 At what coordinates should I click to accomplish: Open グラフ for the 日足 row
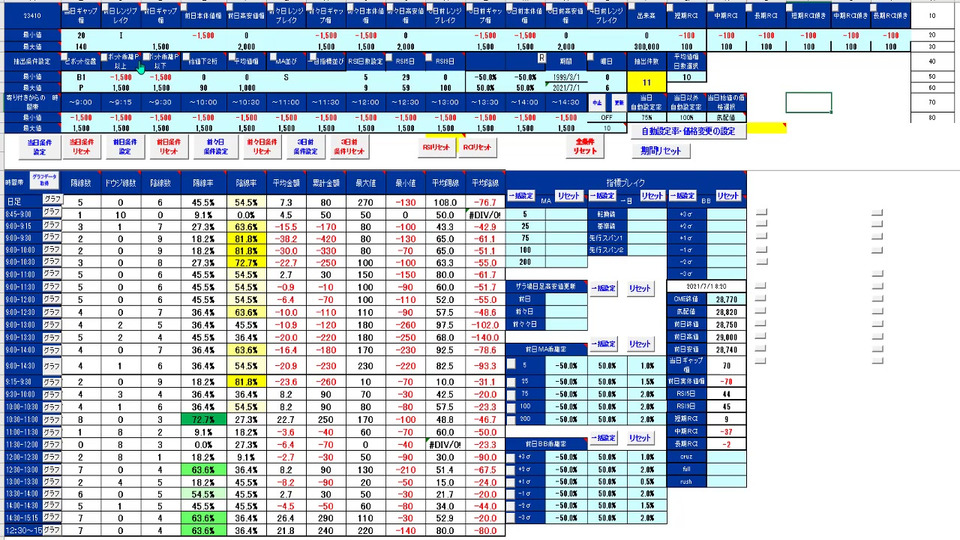51,200
